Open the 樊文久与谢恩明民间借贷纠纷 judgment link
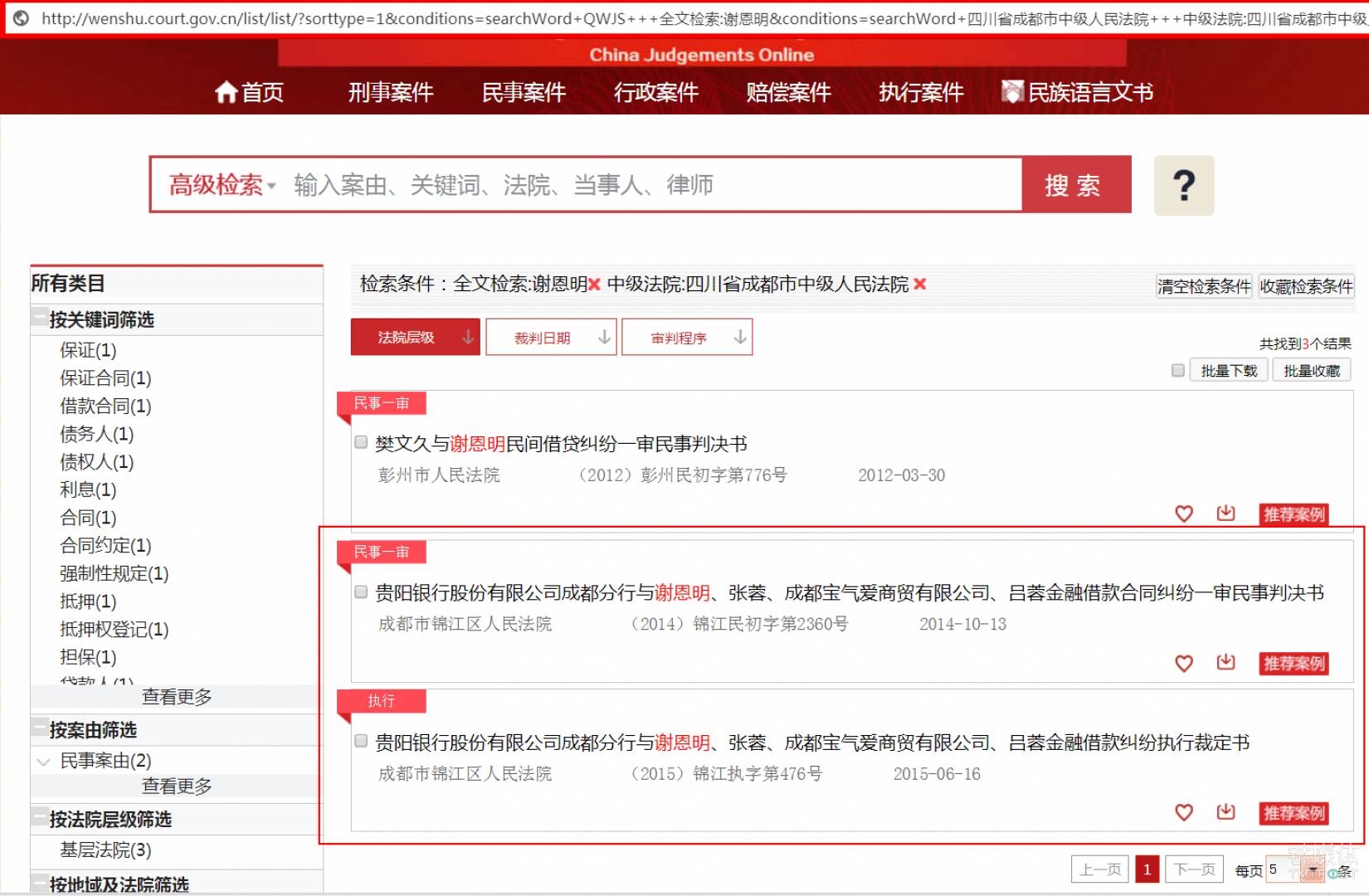The height and width of the screenshot is (896, 1369). pyautogui.click(x=561, y=444)
